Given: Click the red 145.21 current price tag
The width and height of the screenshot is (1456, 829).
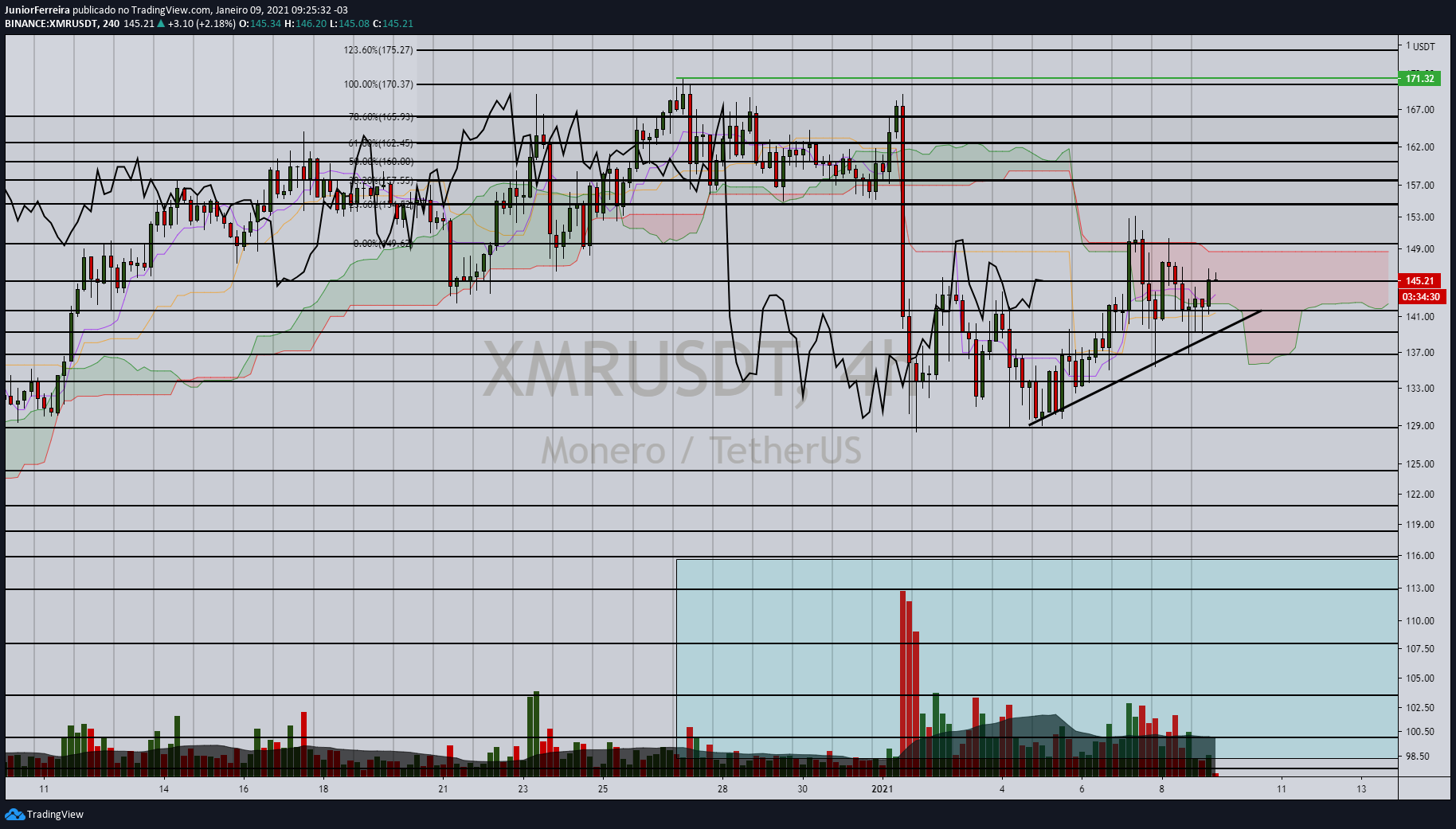Looking at the screenshot, I should (1419, 280).
